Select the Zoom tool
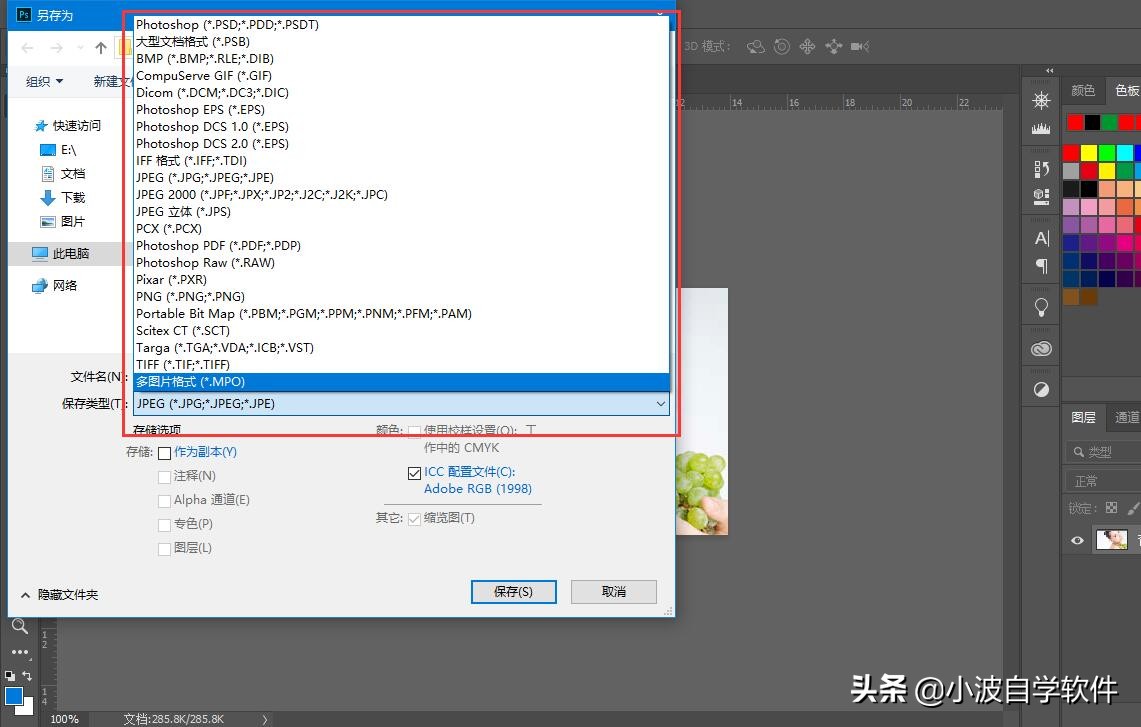This screenshot has height=727, width=1141. [20, 626]
